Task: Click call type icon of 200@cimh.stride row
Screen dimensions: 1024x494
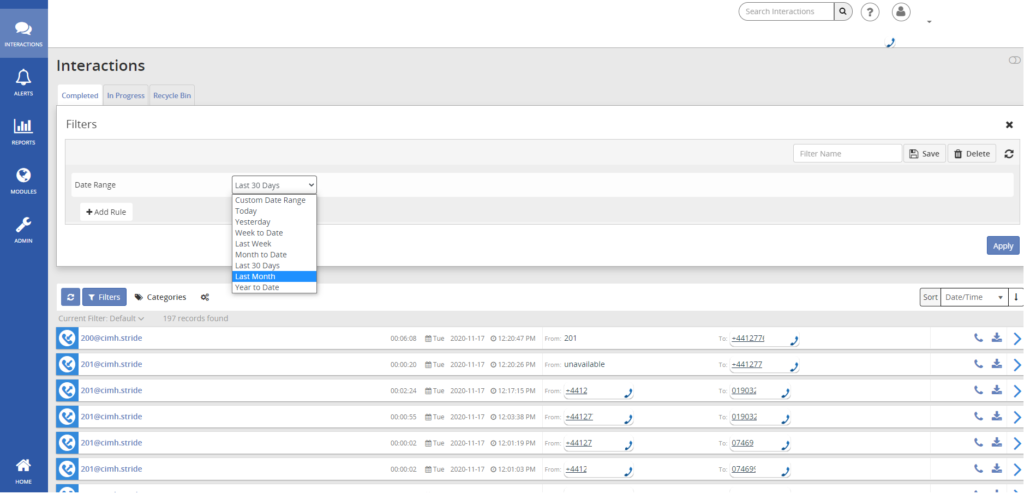Action: (x=67, y=338)
